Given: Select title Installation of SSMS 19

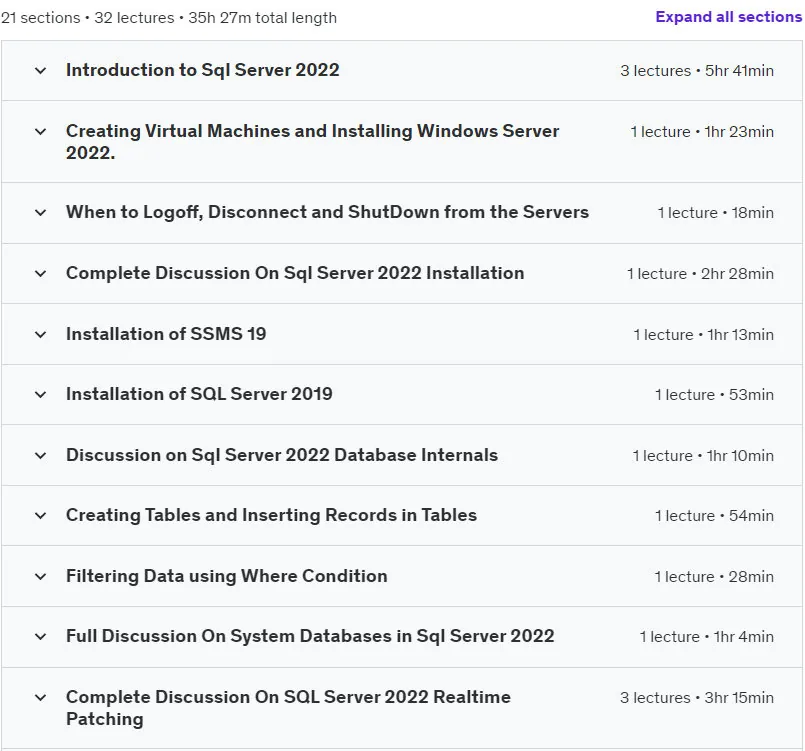Looking at the screenshot, I should (166, 334).
